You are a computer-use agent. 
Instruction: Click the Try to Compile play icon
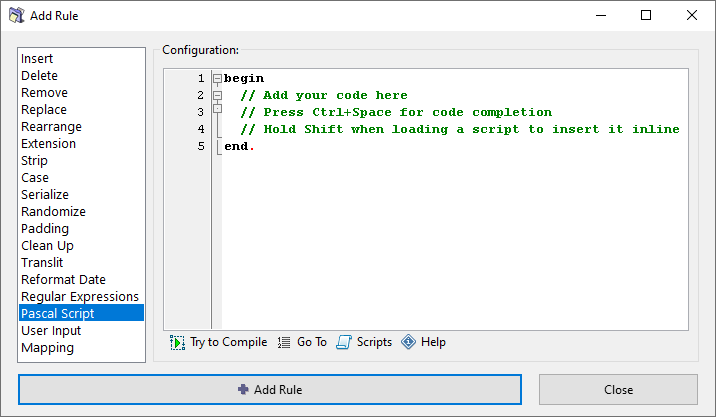pyautogui.click(x=178, y=342)
